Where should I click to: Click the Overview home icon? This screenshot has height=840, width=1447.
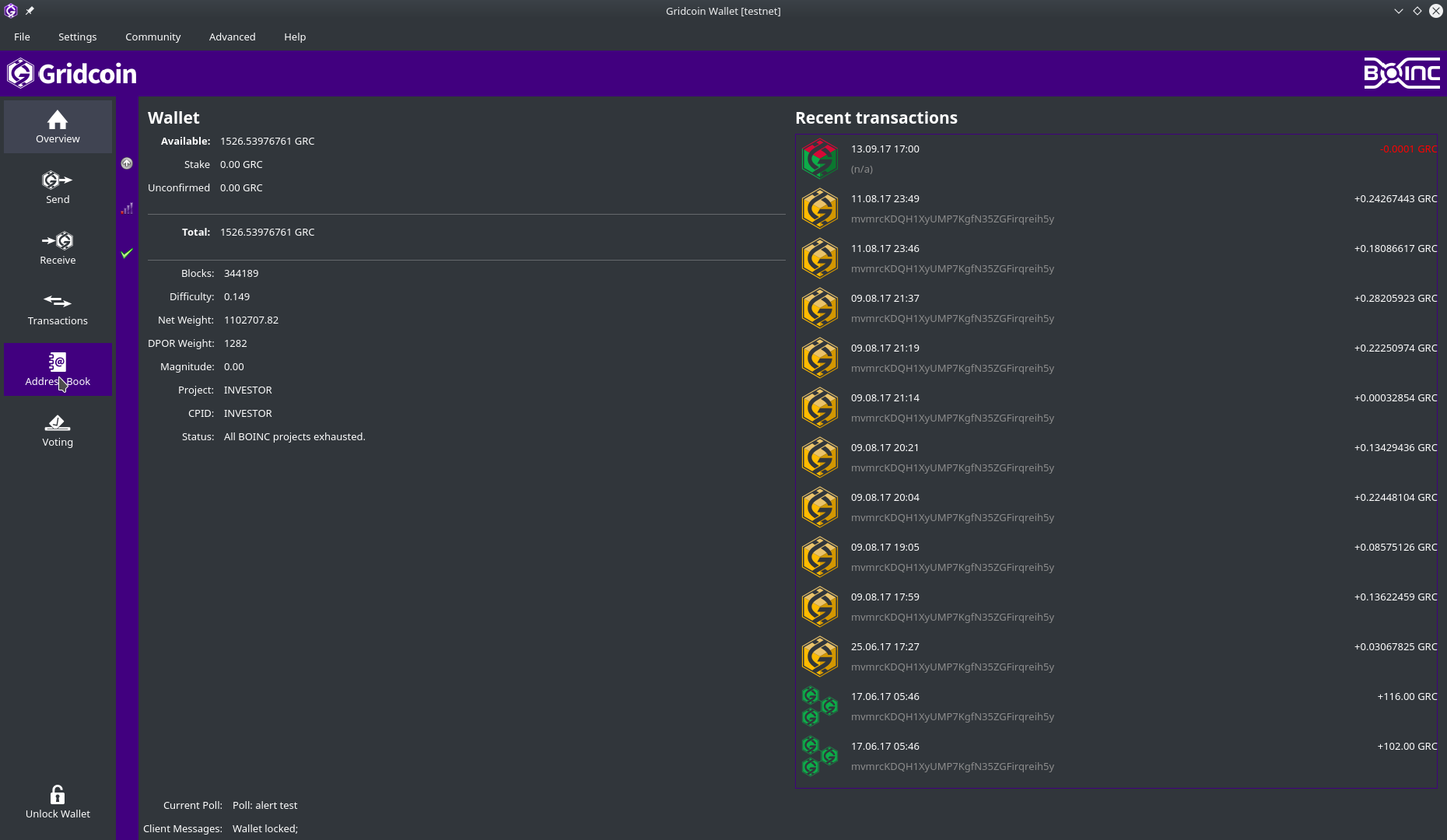click(58, 121)
